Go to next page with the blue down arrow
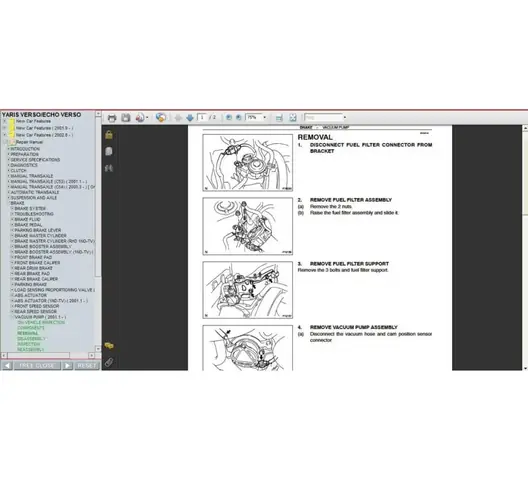 coord(190,118)
